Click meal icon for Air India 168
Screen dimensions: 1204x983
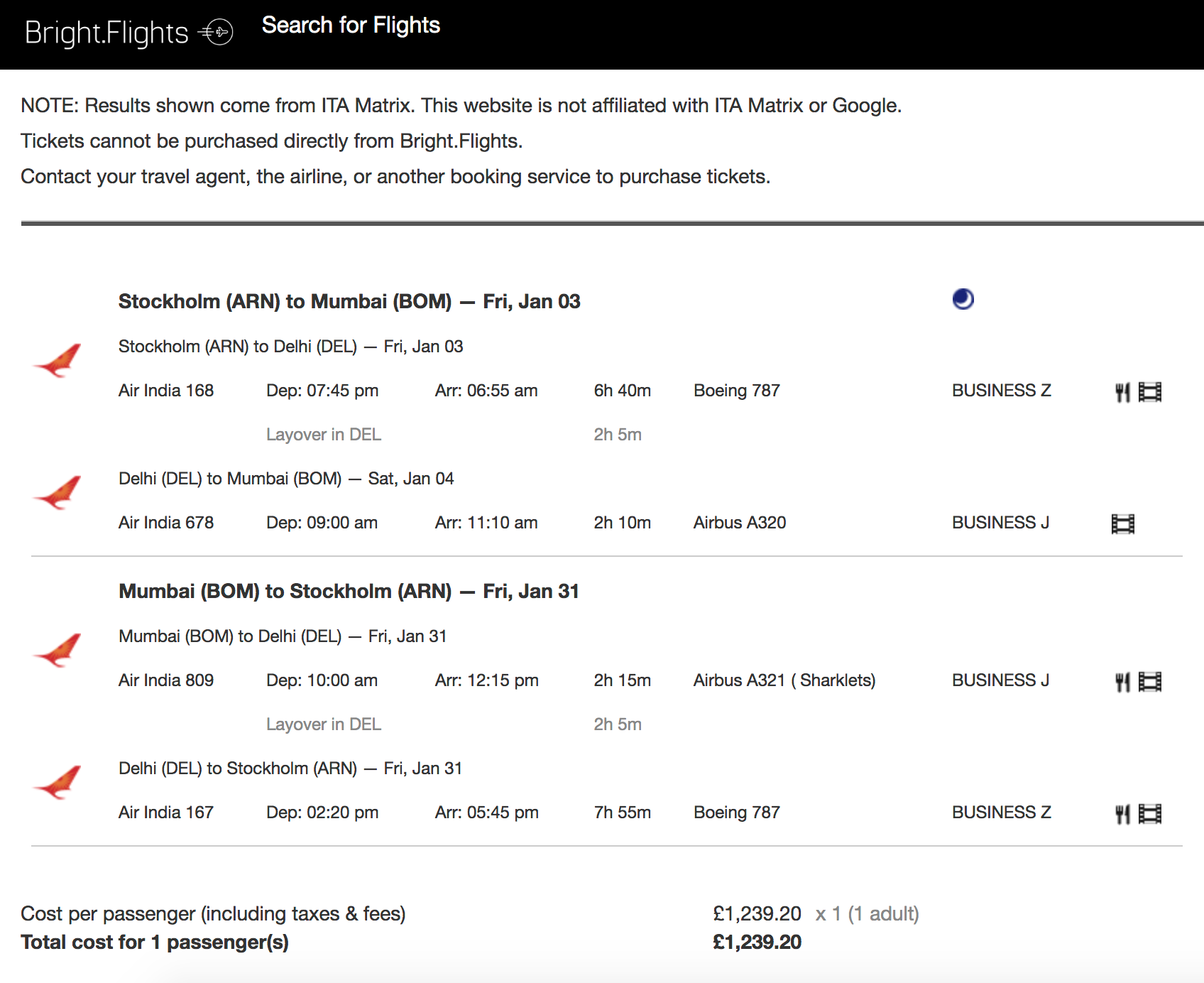1122,392
